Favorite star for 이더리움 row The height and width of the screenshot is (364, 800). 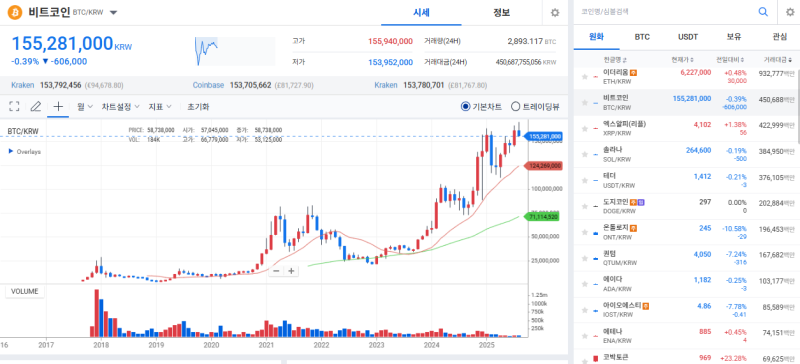585,77
